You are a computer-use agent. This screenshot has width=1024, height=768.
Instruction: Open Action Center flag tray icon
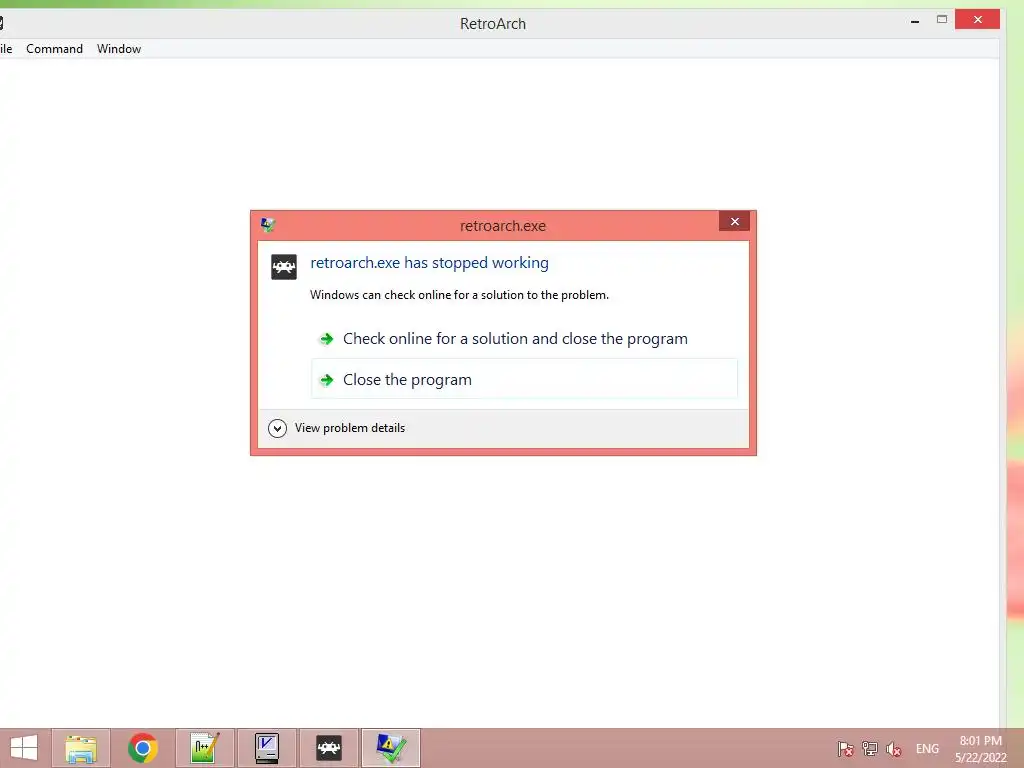point(846,748)
